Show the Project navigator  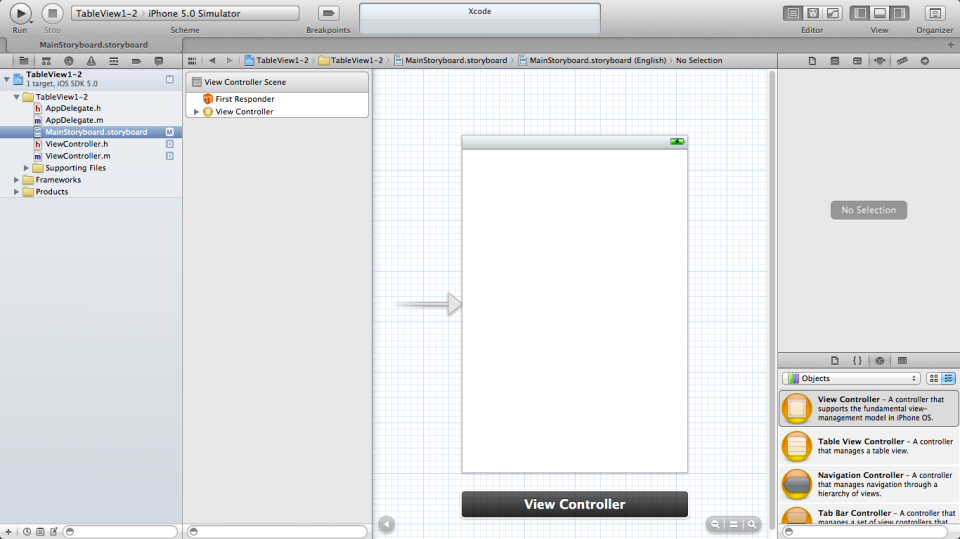tap(23, 61)
